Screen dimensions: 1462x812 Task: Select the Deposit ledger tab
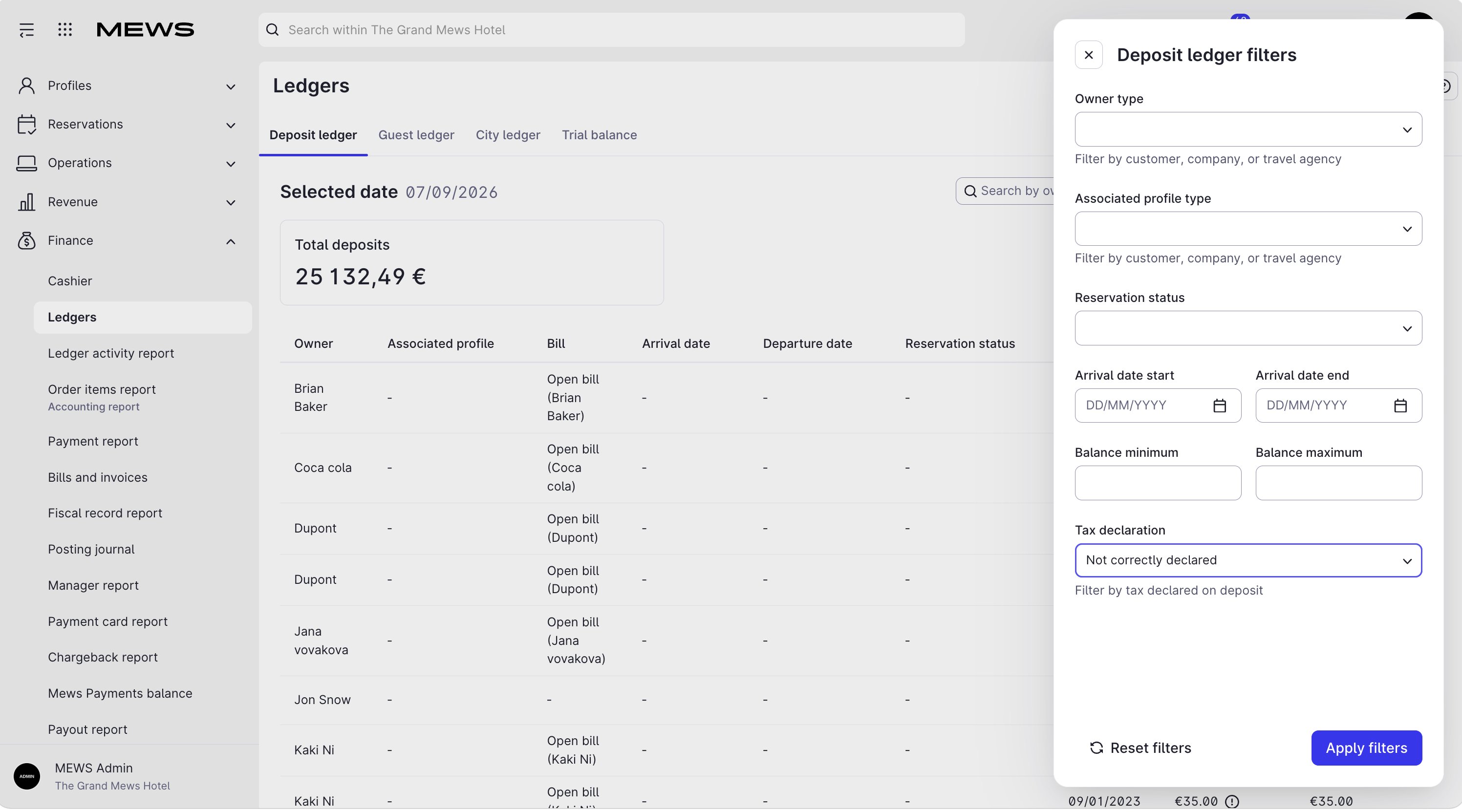coord(313,135)
